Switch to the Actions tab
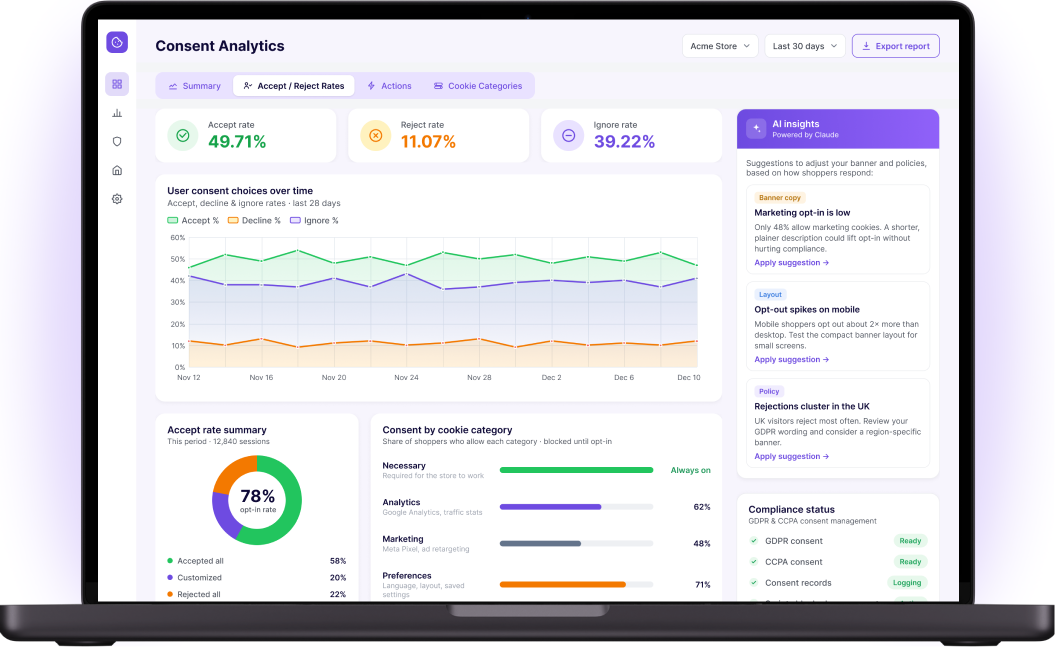 tap(389, 86)
